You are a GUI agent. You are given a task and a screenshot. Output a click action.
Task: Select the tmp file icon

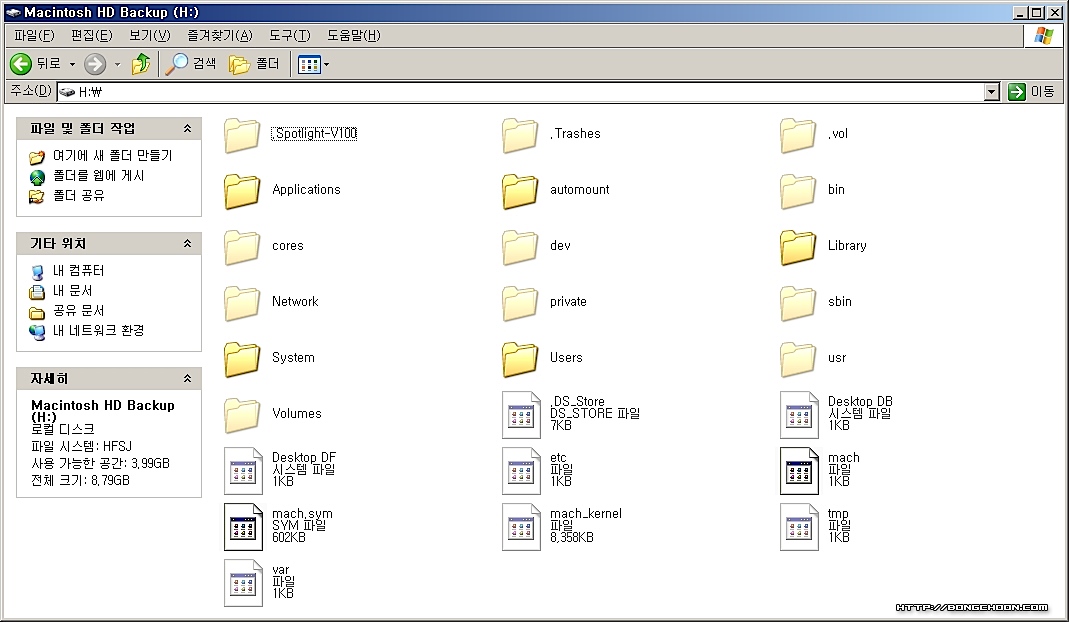point(800,527)
